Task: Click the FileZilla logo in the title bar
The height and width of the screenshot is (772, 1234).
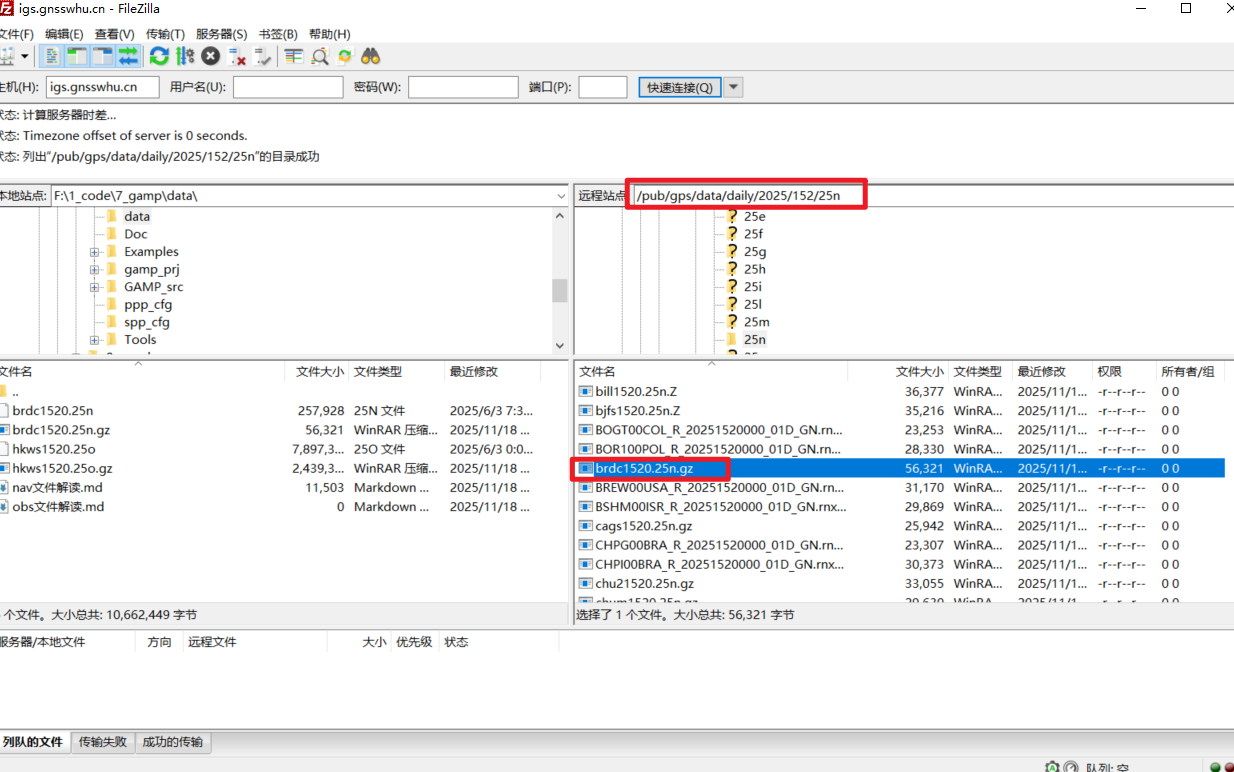Action: (x=6, y=8)
